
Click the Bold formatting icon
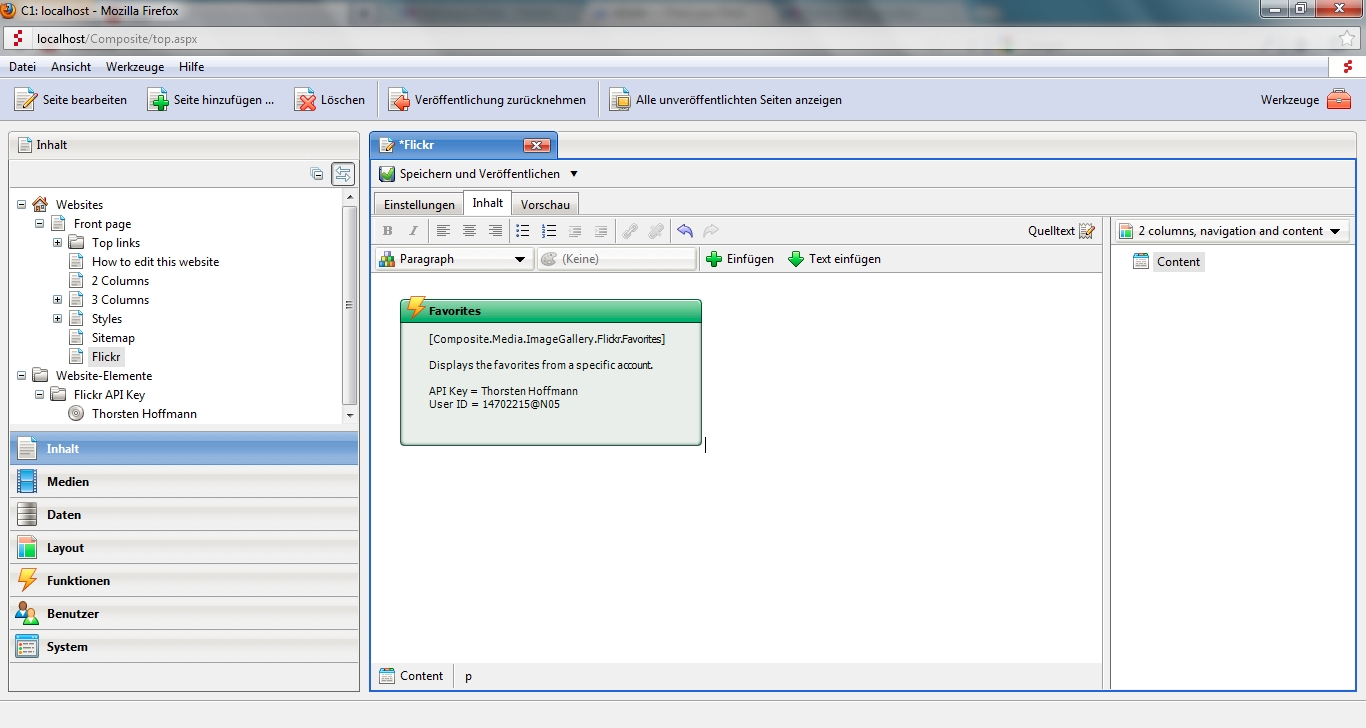(x=388, y=231)
